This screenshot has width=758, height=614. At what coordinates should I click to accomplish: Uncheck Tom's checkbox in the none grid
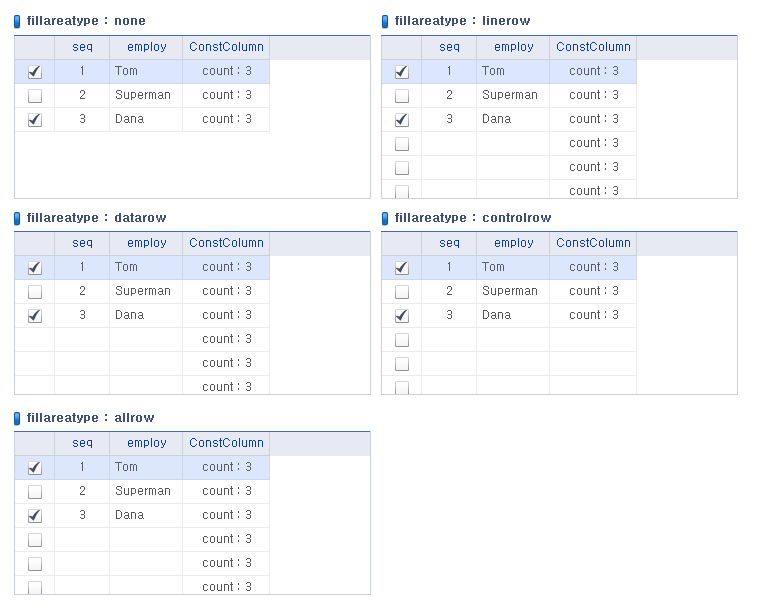click(35, 72)
